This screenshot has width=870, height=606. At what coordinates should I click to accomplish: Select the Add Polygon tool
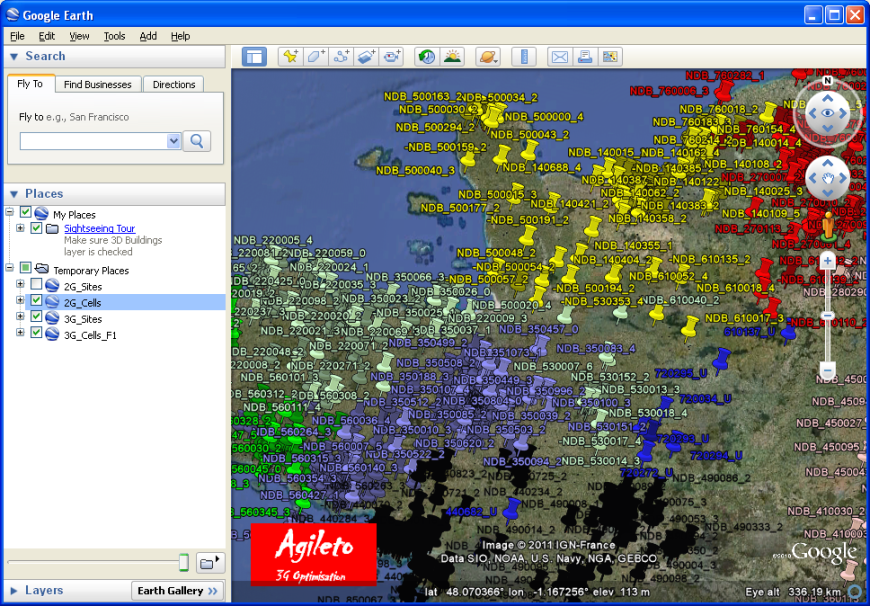pos(316,57)
